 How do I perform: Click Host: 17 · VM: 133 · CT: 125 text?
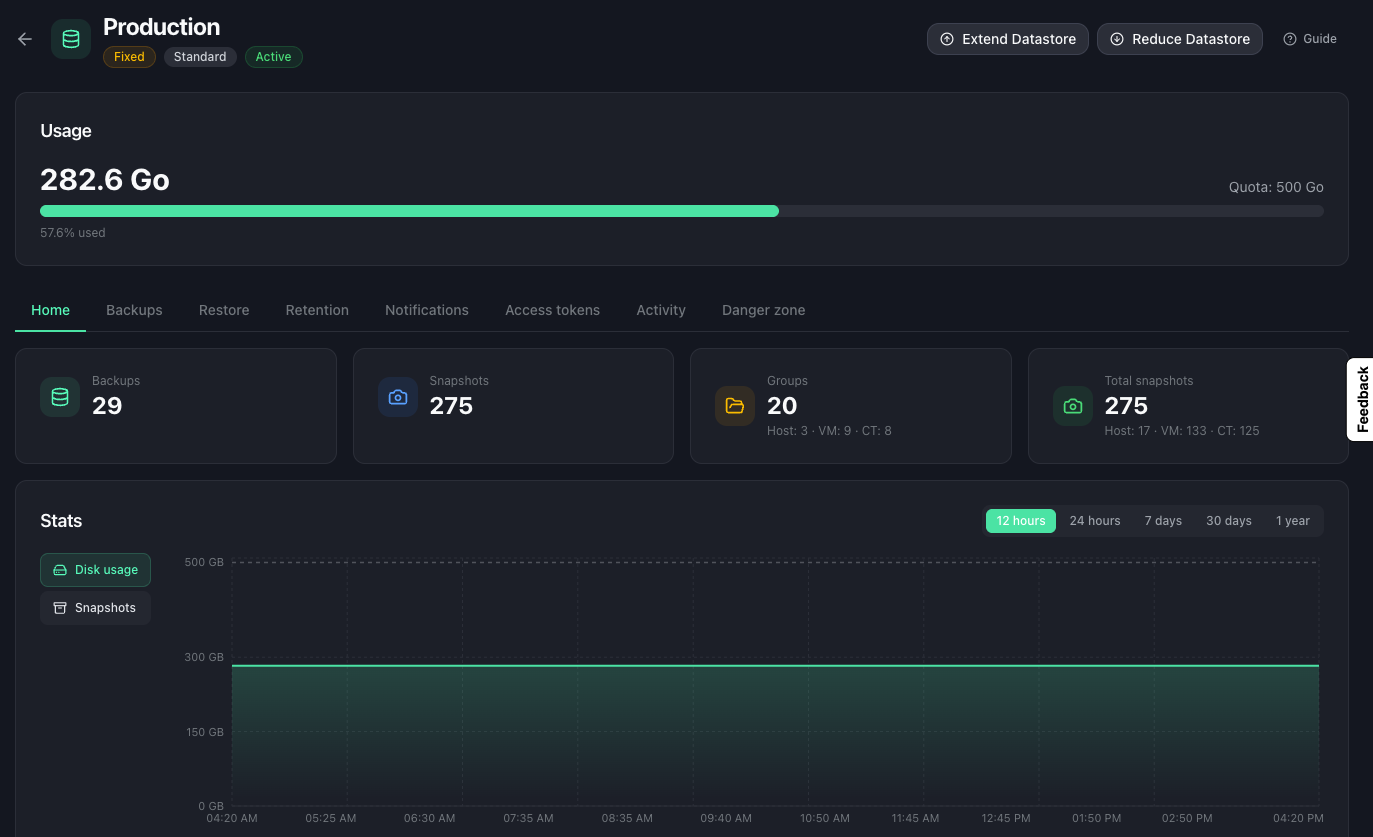click(x=1182, y=431)
